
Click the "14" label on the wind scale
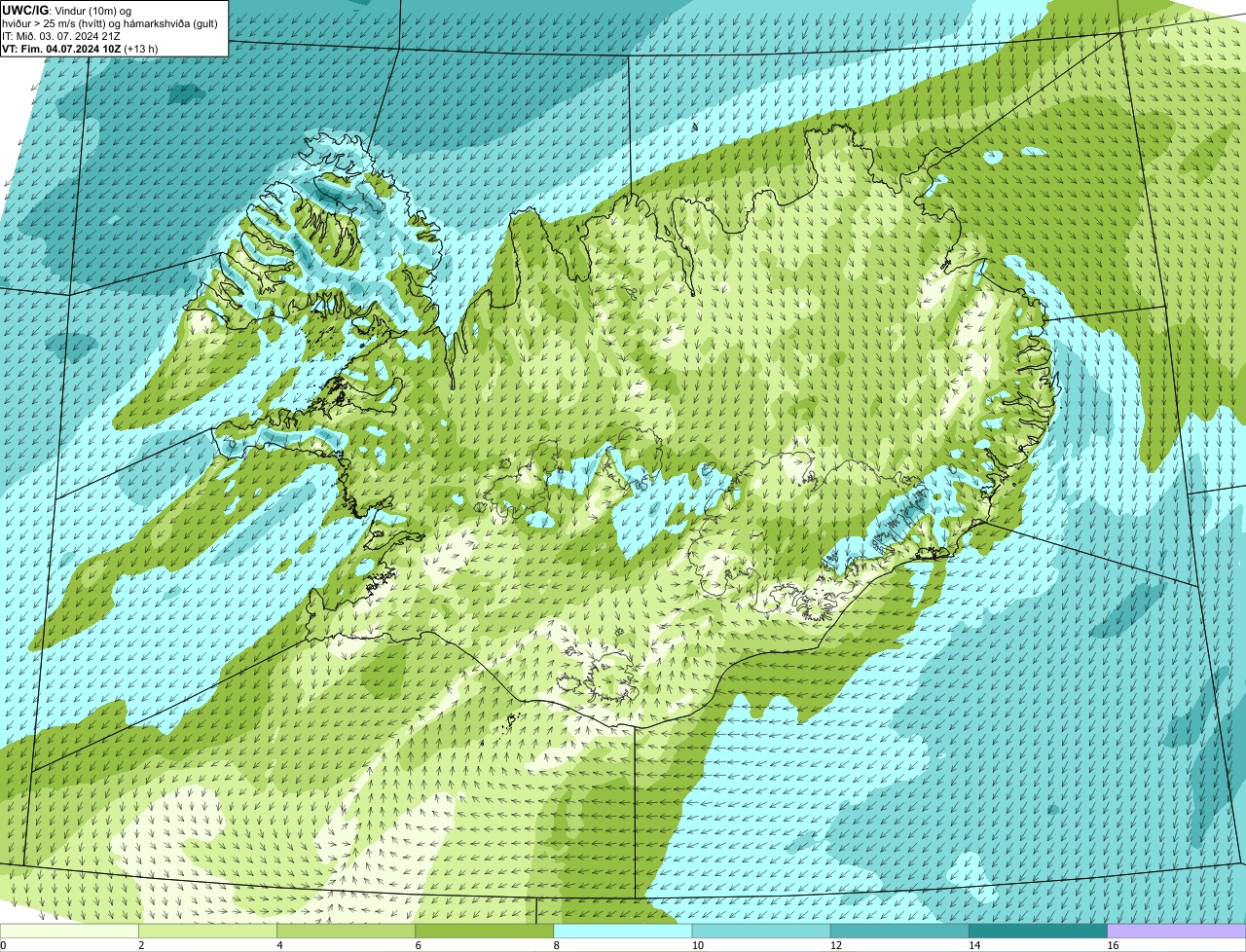click(x=973, y=945)
